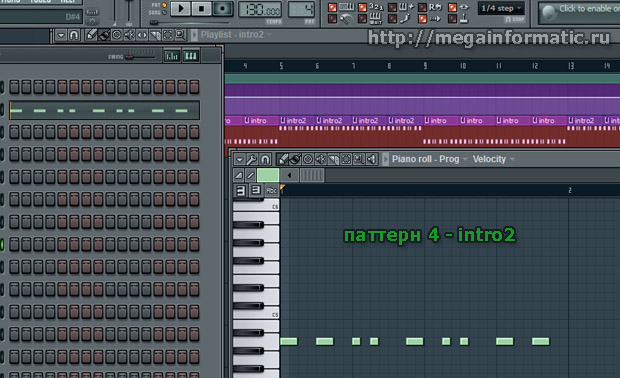Image resolution: width=620 pixels, height=378 pixels.
Task: Select the Playlist paint brush tool
Action: click(104, 35)
